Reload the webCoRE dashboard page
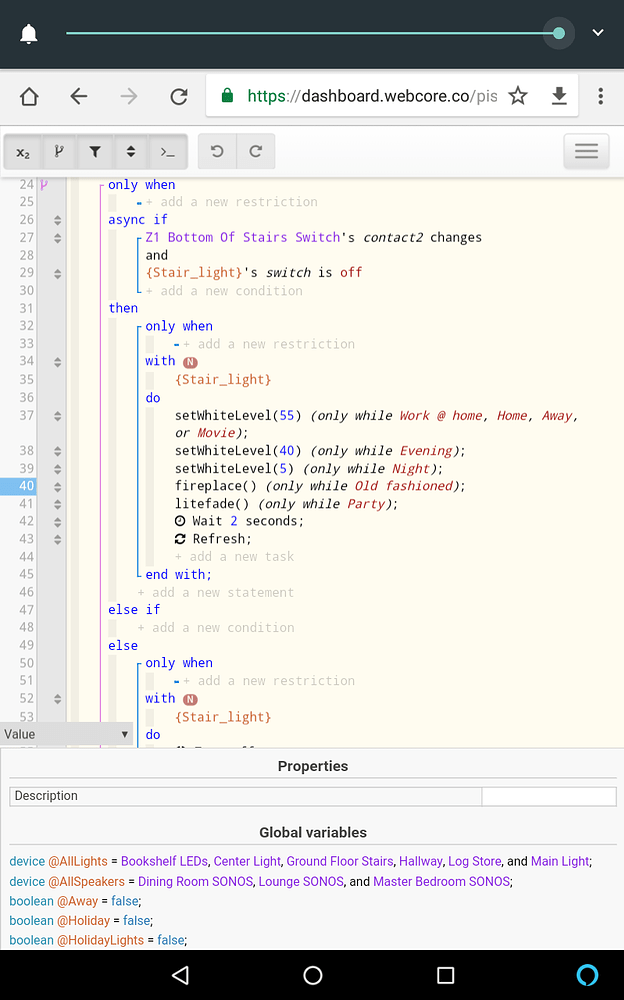Screen dimensions: 624x1000 pos(179,96)
